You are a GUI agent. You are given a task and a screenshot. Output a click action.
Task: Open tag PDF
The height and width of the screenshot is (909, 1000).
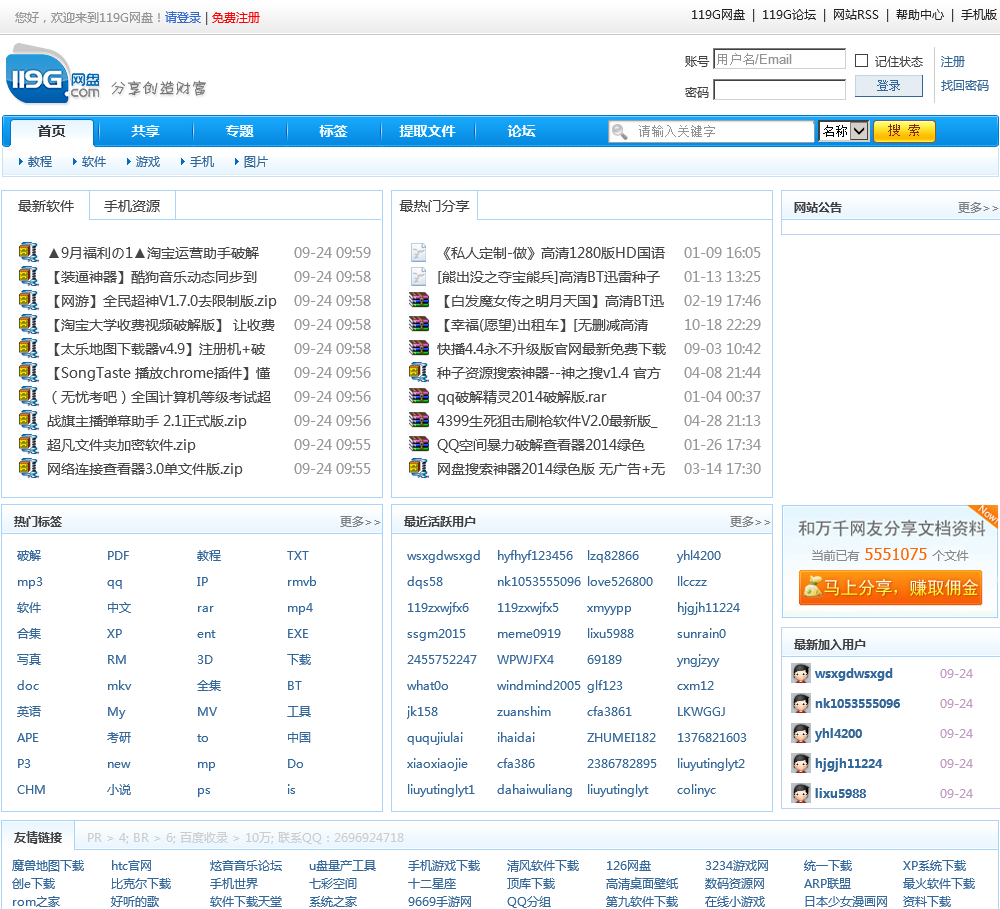[118, 556]
